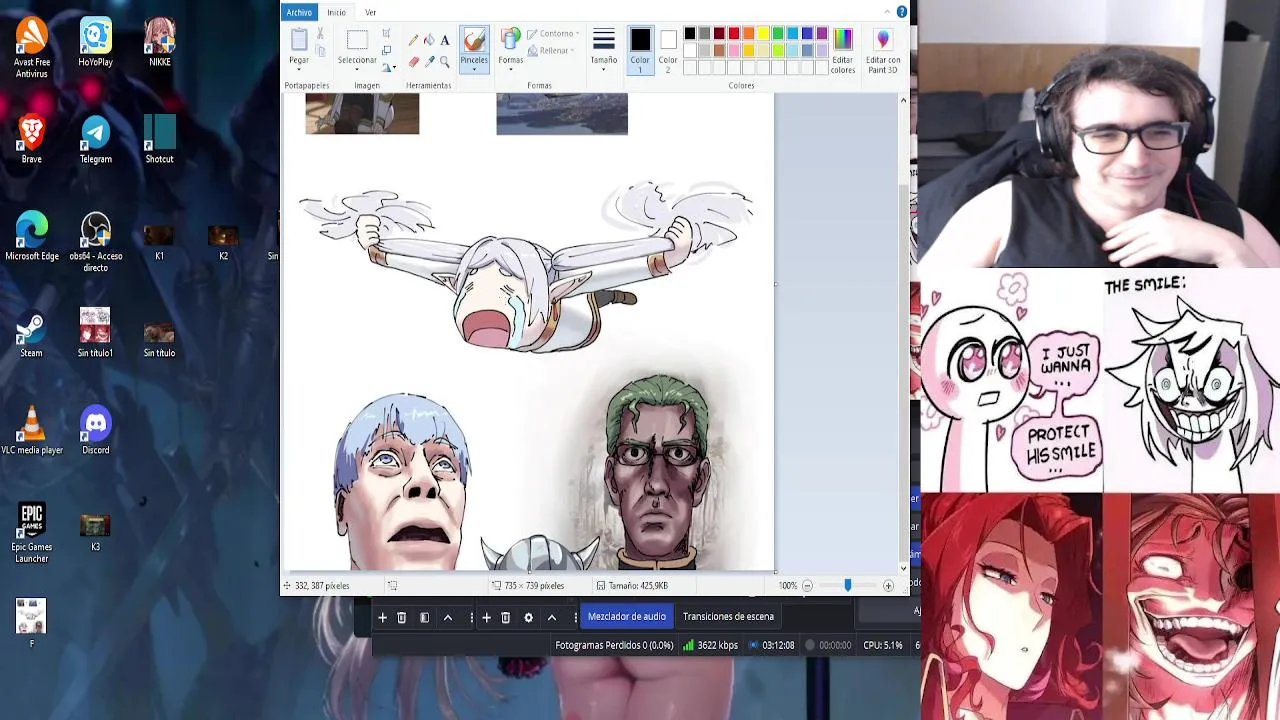
Task: Select Transiciones de escena tab in OBS
Action: coord(728,617)
